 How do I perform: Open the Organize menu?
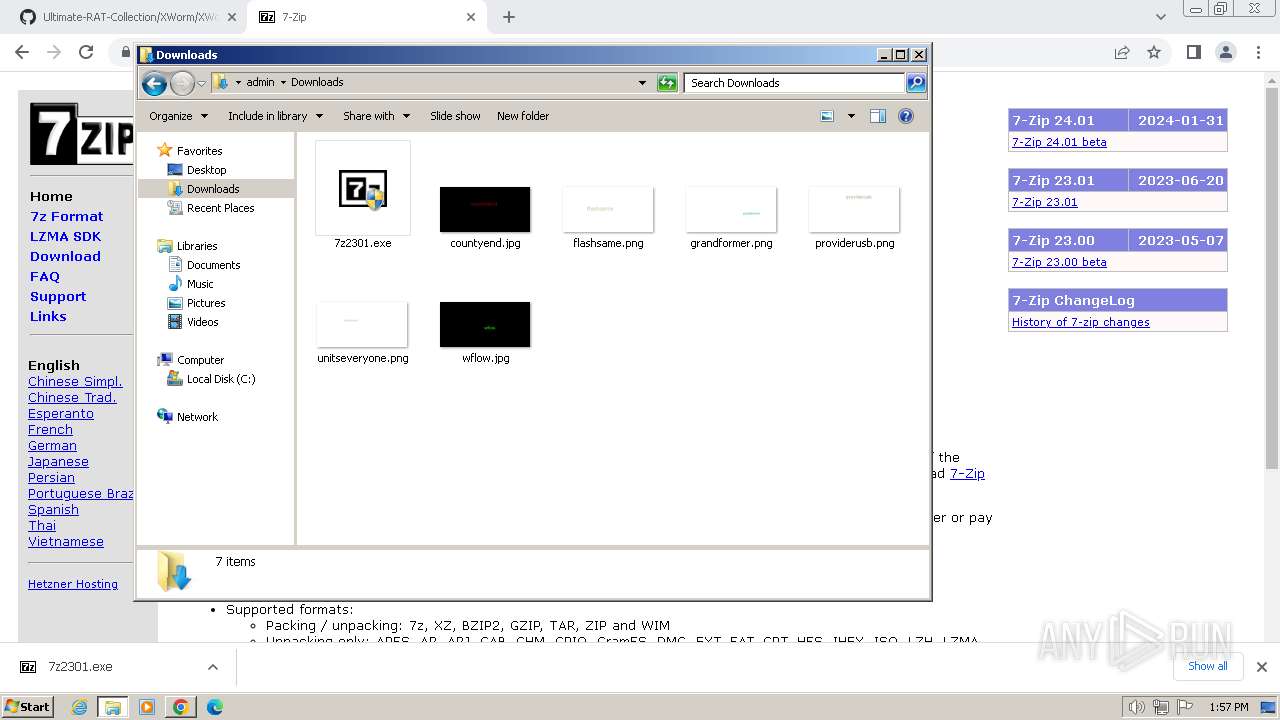click(179, 116)
